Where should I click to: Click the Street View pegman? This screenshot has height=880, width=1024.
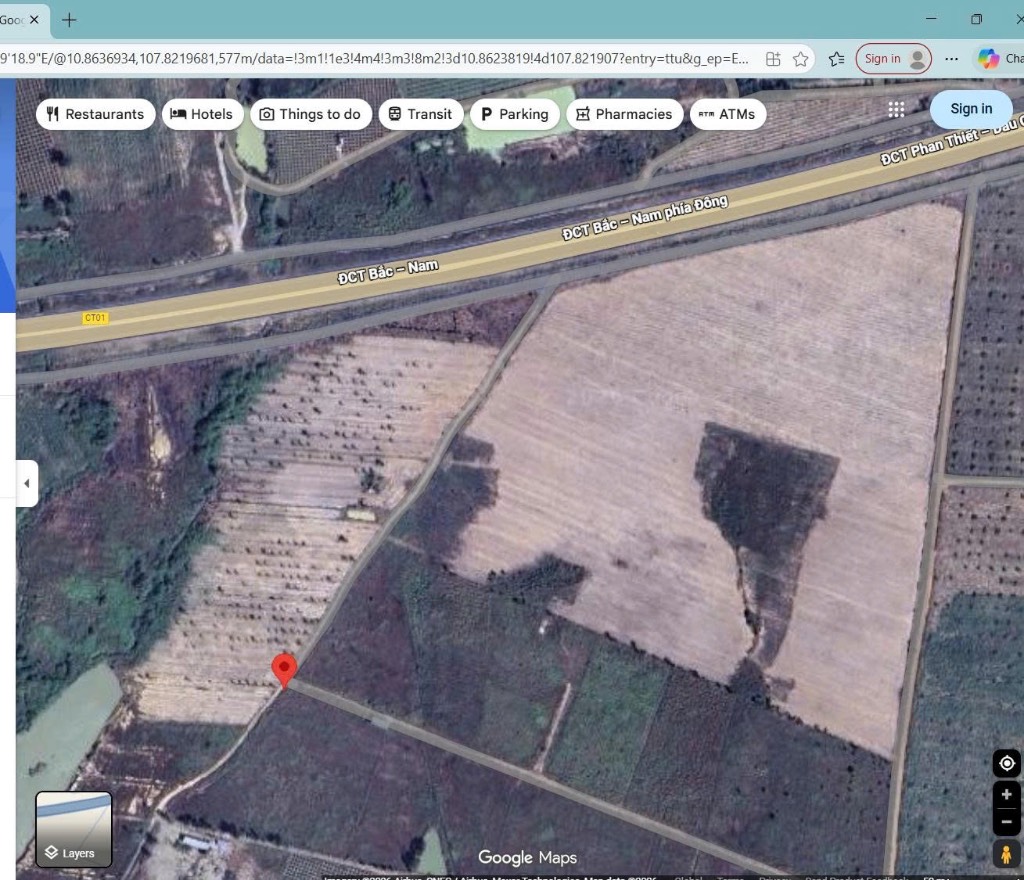(1006, 854)
